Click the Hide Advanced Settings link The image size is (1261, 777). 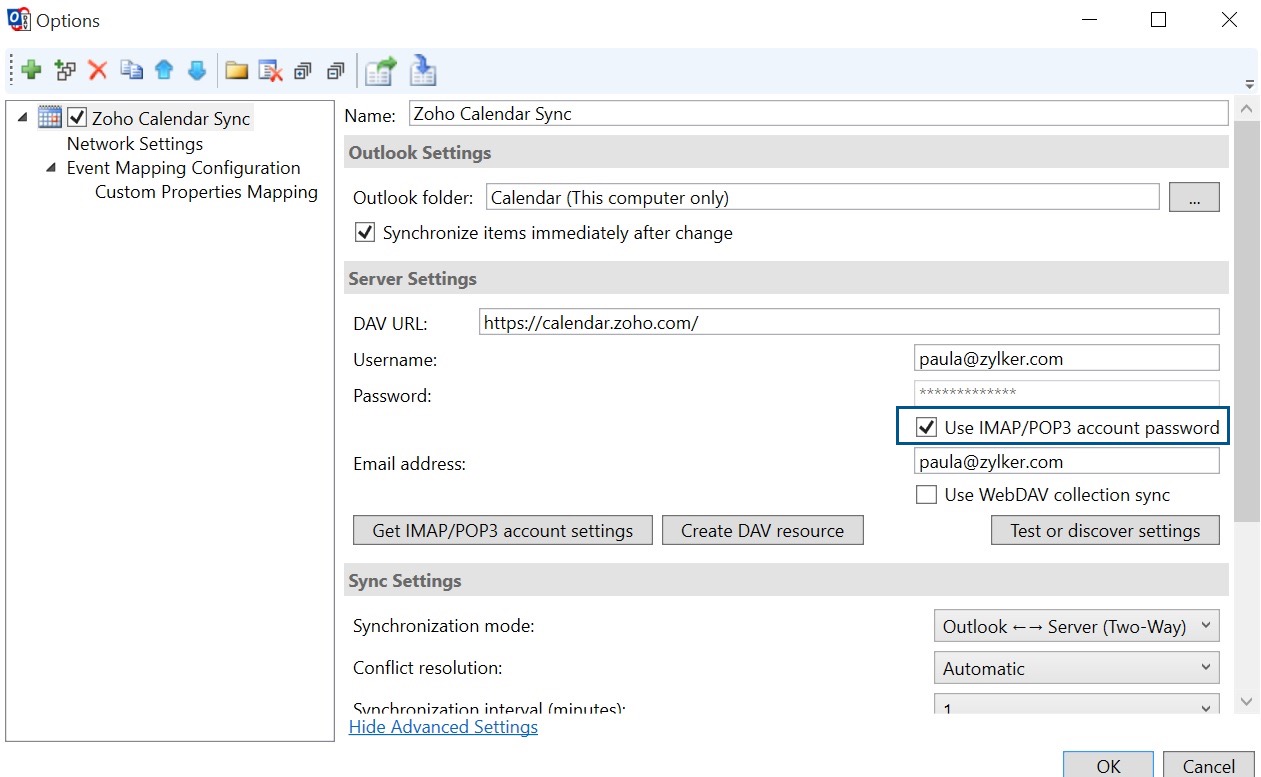(443, 727)
